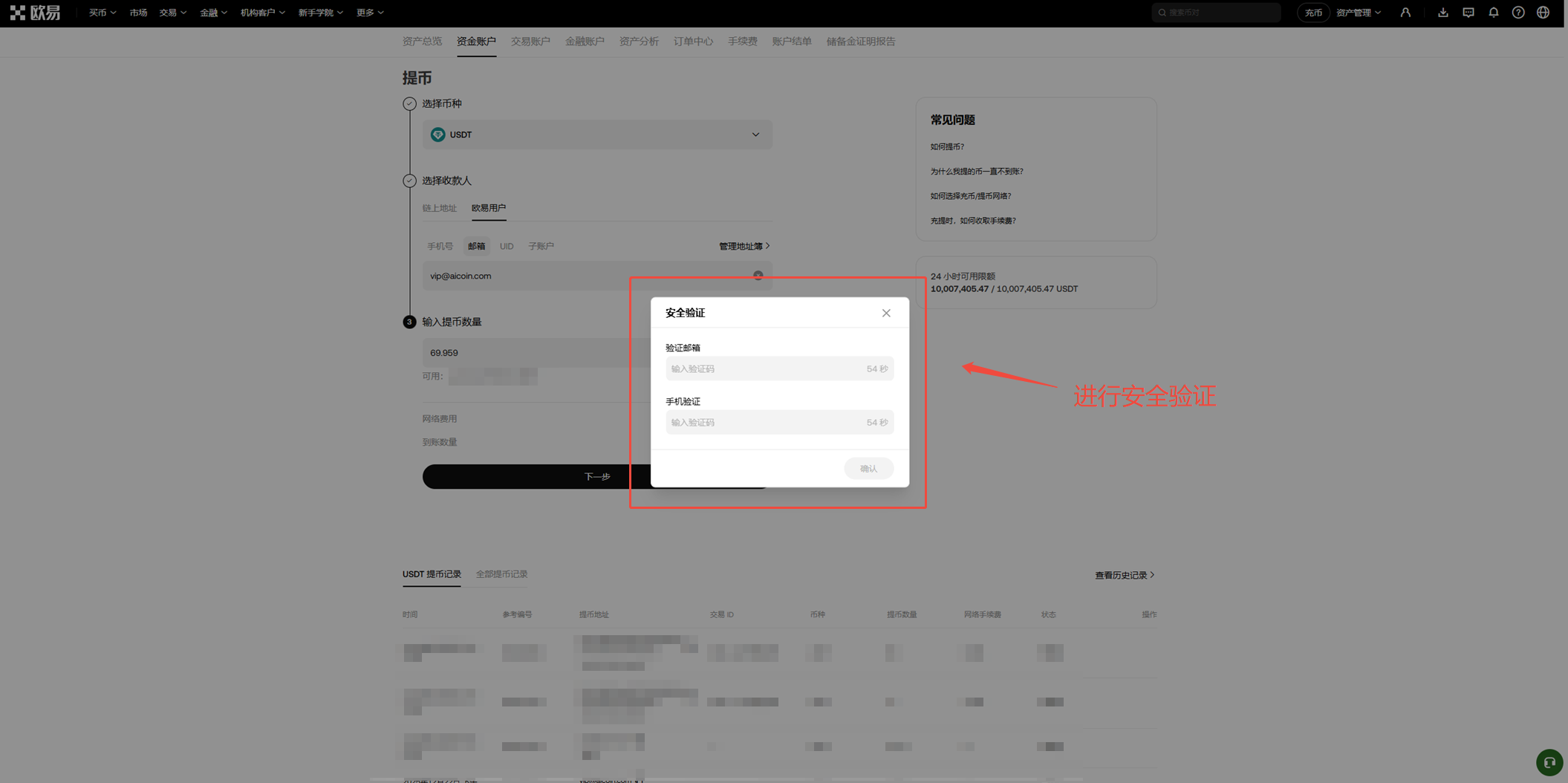This screenshot has width=1568, height=783.
Task: Select 手机号 as recipient lookup method
Action: (440, 246)
